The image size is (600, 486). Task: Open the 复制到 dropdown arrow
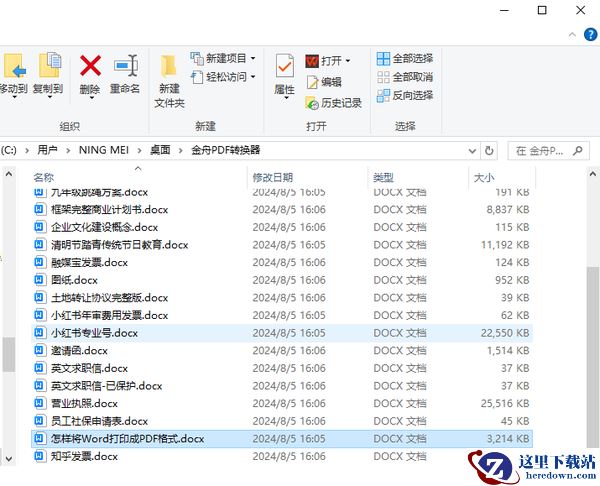click(50, 97)
